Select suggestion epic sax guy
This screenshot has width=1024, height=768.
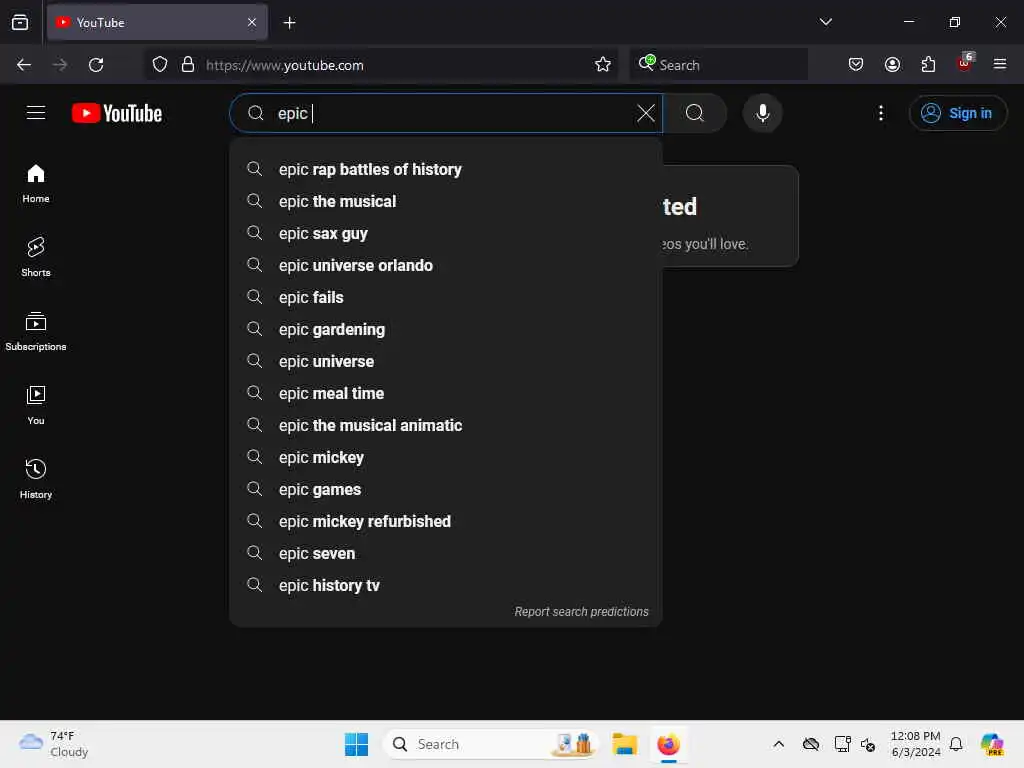[x=446, y=233]
